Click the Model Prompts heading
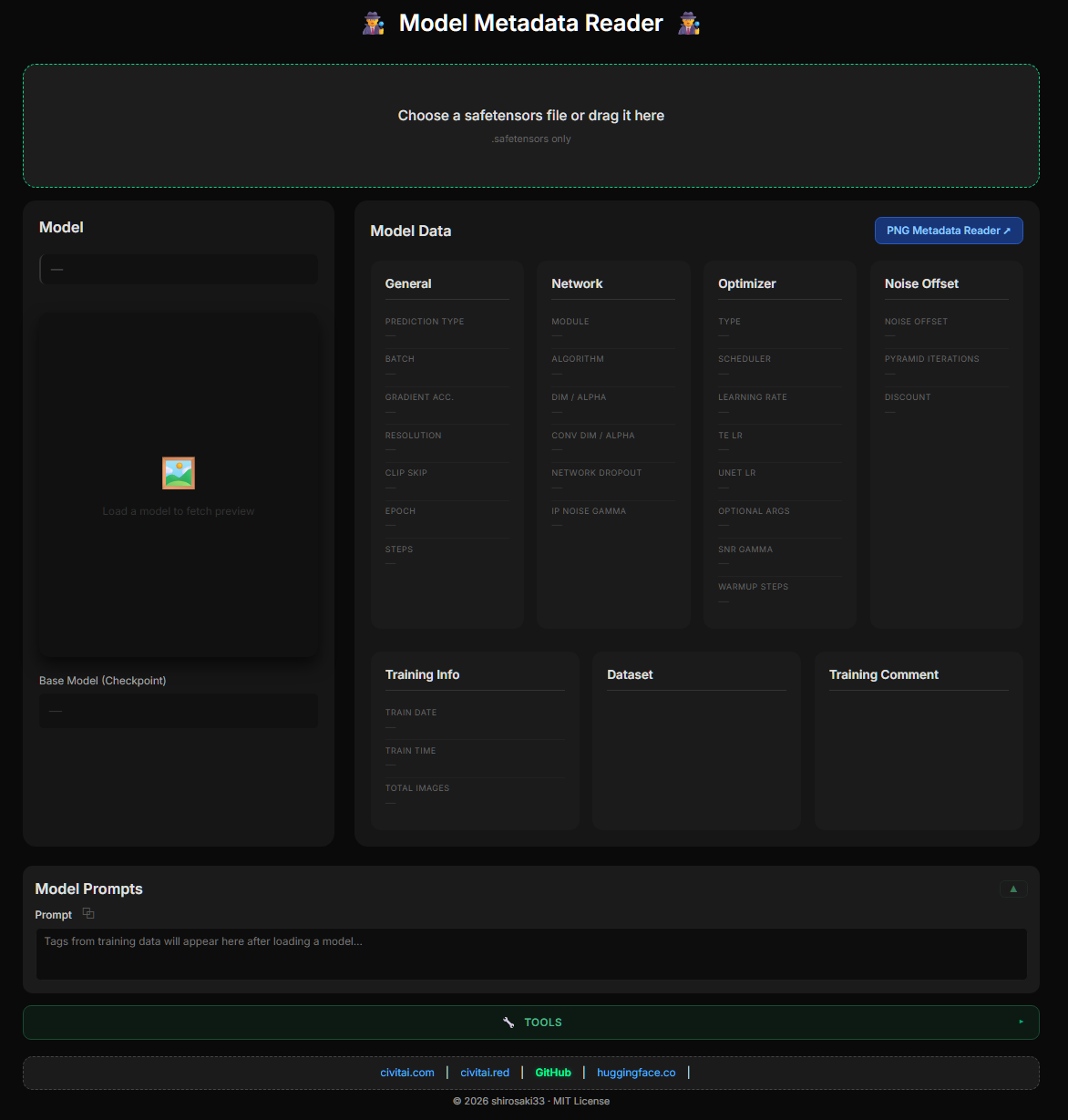The image size is (1068, 1120). (88, 889)
